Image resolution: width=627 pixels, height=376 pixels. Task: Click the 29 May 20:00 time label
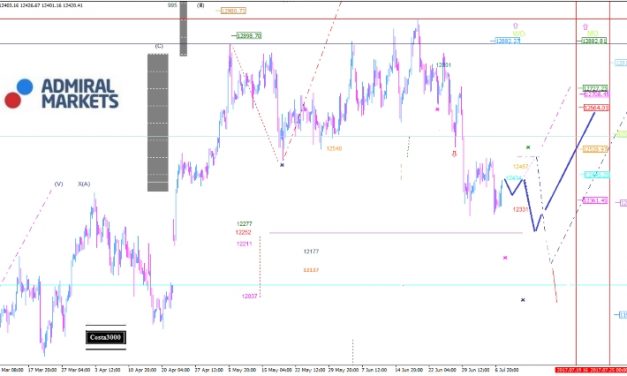[x=343, y=370]
